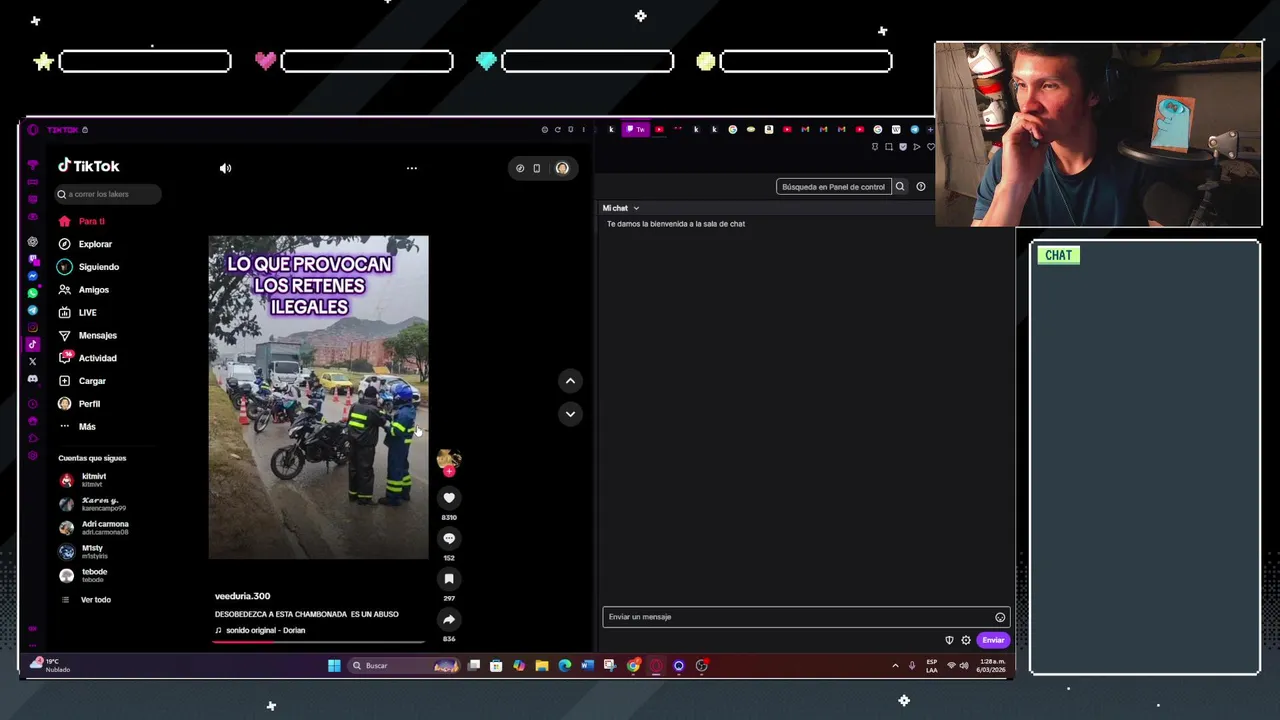Open veeduria.300 creator profile
1280x720 pixels.
coord(242,596)
